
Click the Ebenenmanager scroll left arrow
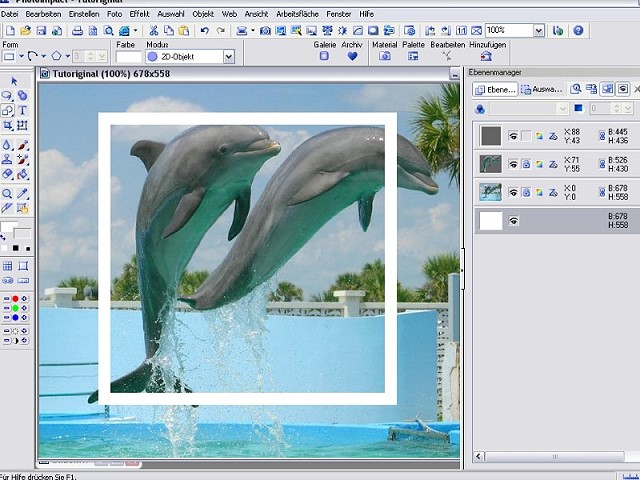[478, 456]
